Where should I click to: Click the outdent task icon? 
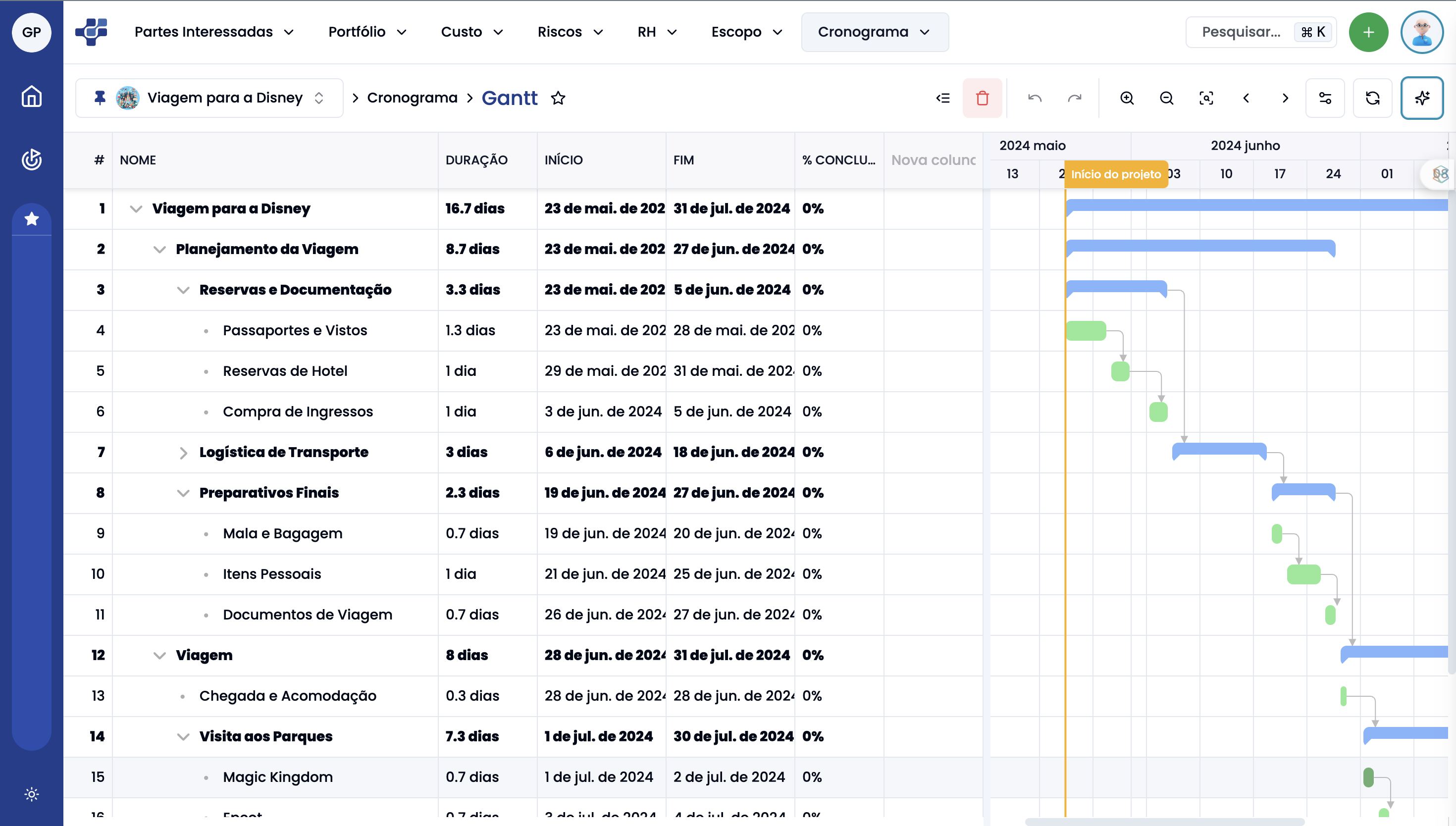(x=942, y=98)
